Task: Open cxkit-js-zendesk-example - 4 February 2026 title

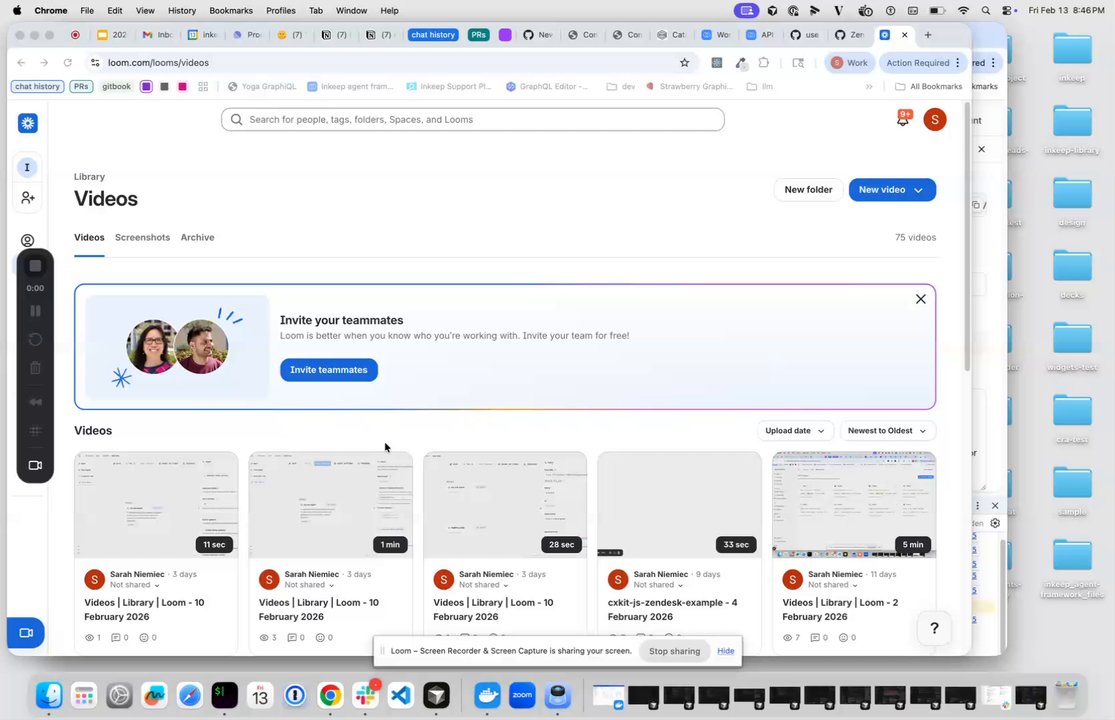Action: [x=672, y=609]
